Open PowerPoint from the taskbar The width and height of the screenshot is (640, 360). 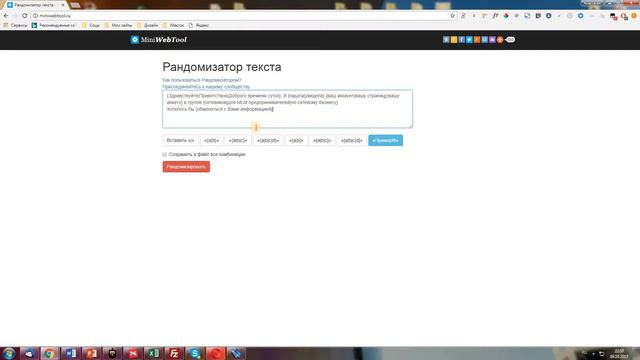click(91, 353)
